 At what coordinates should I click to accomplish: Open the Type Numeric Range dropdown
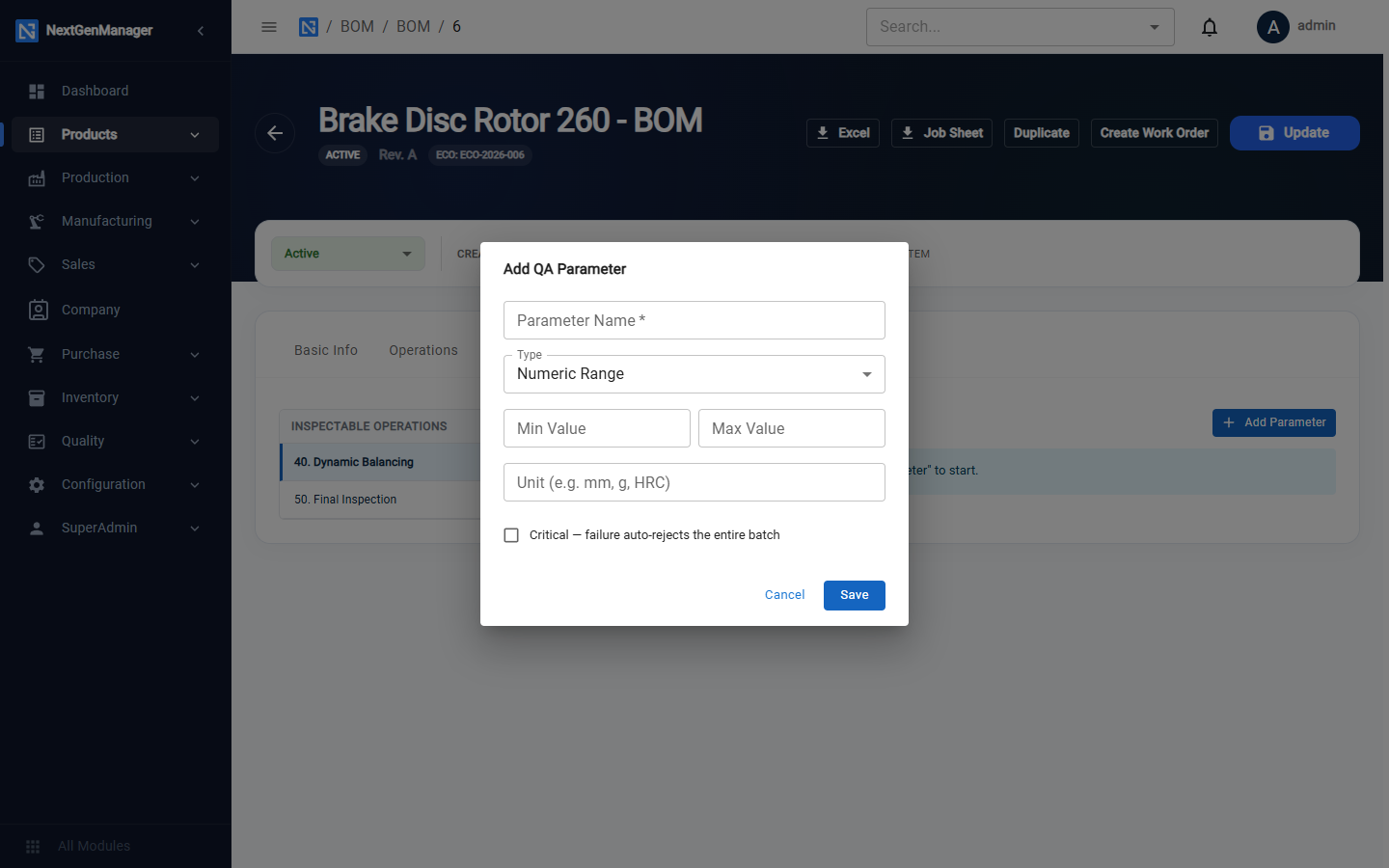pos(694,374)
